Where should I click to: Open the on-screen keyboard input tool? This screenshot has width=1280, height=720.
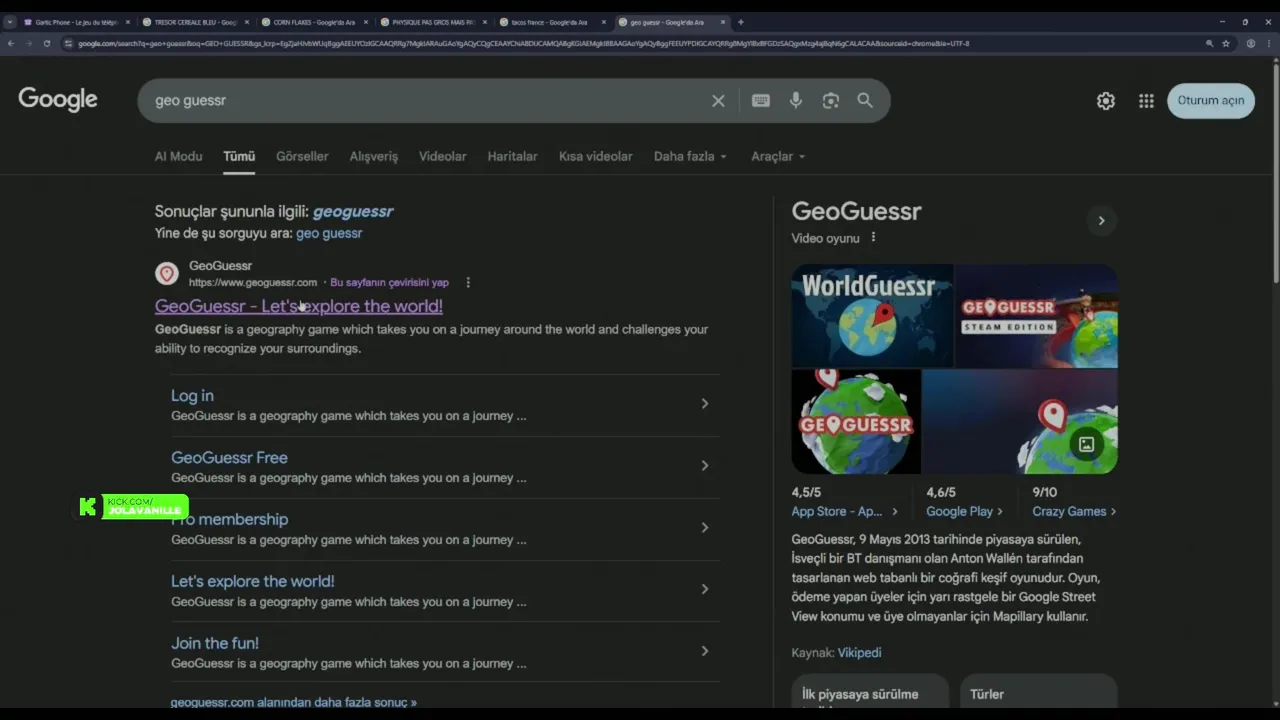pyautogui.click(x=761, y=101)
